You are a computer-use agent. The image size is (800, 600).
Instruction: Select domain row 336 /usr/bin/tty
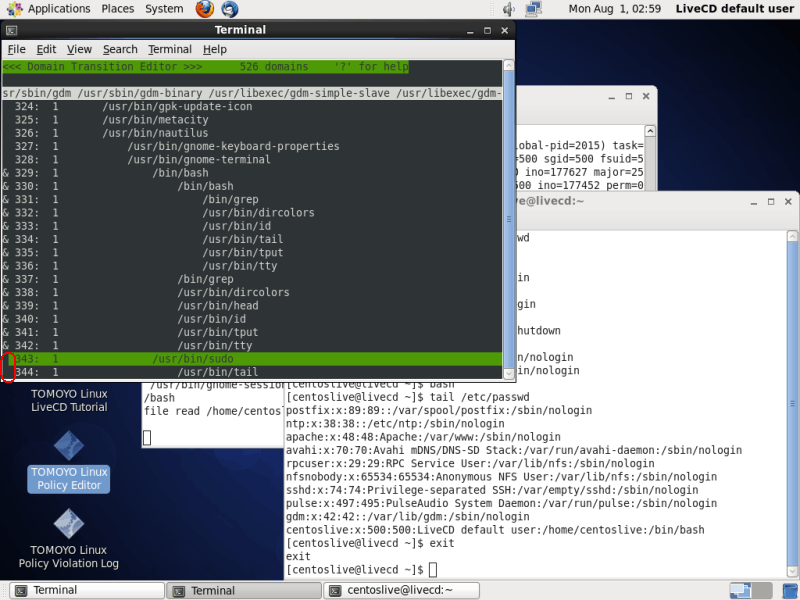[x=252, y=266]
